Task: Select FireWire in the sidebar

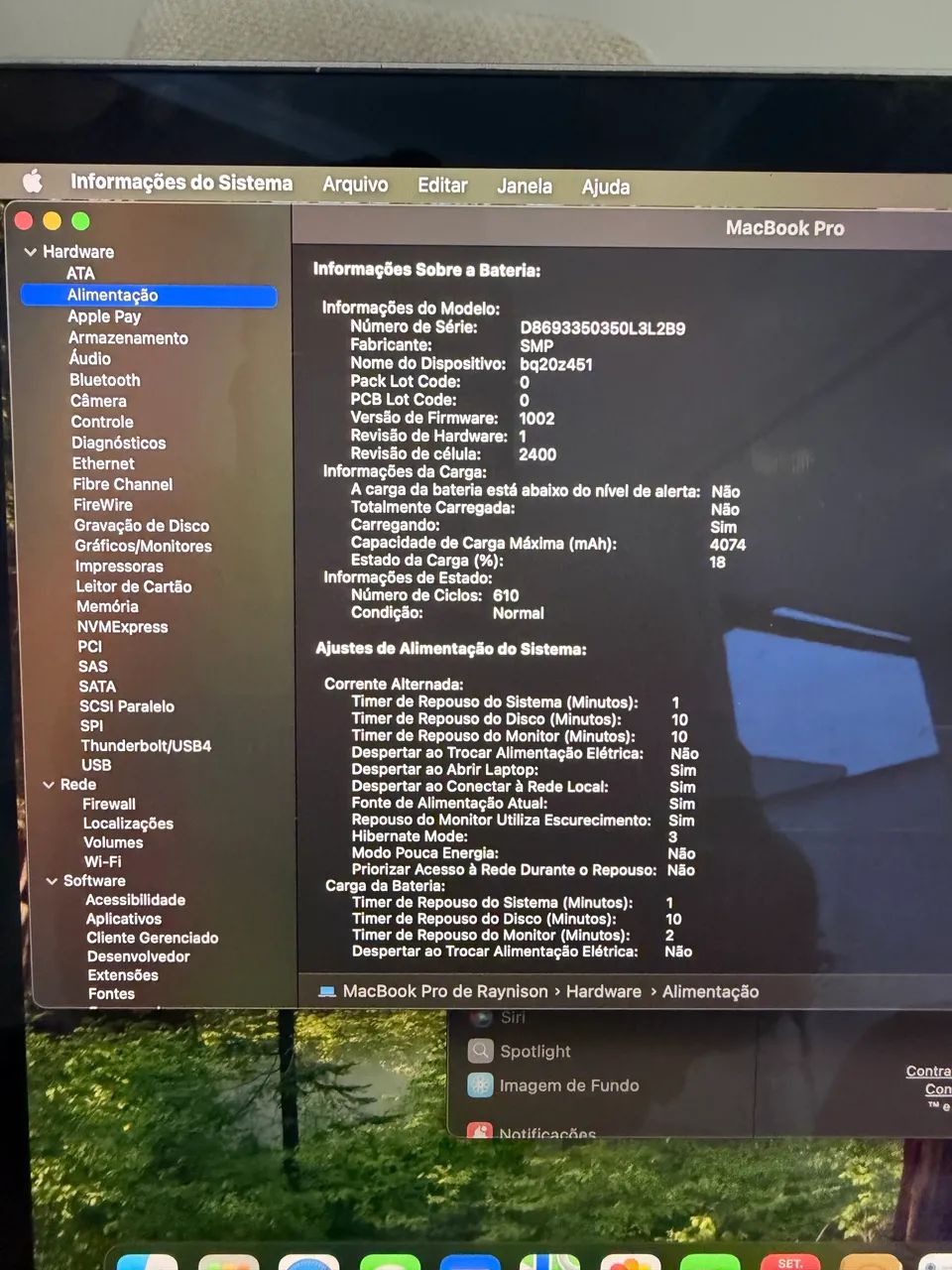Action: 103,505
